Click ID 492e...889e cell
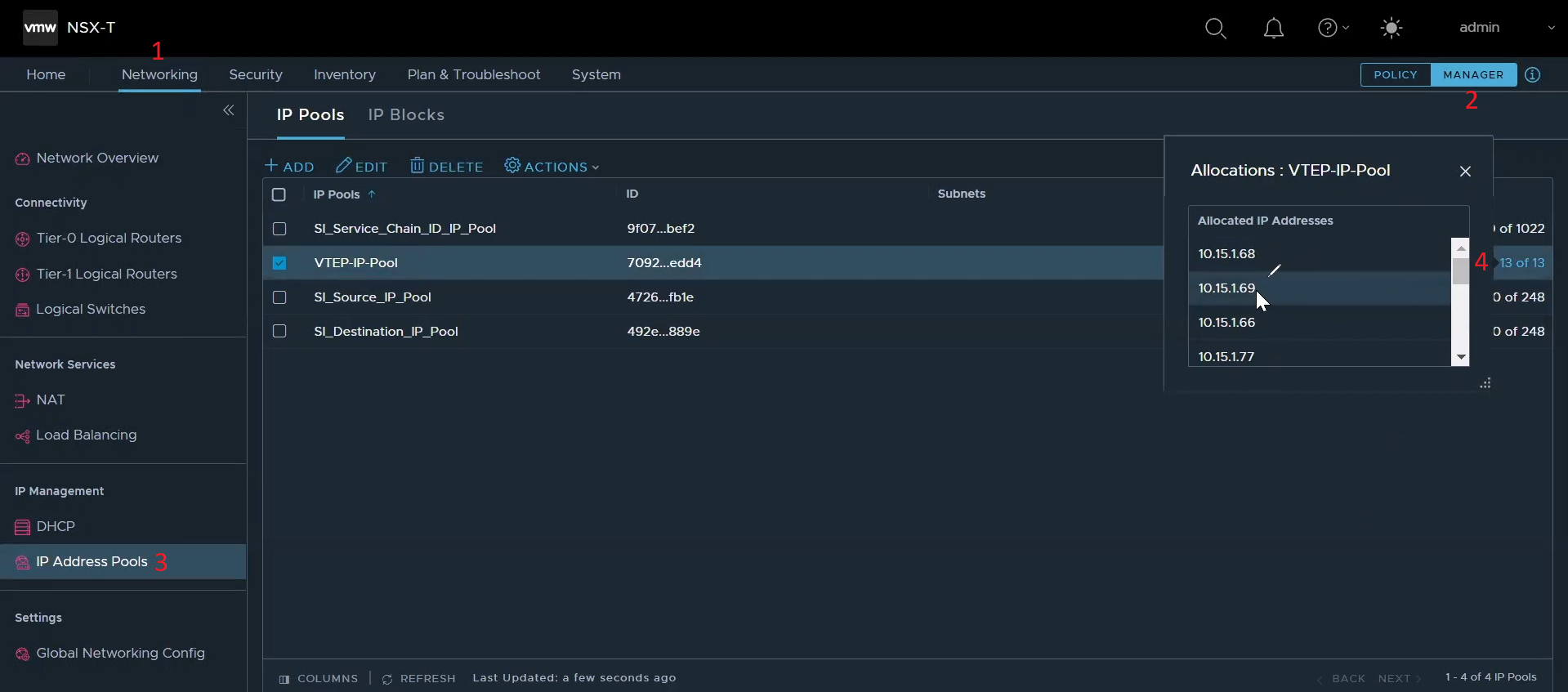This screenshot has width=1568, height=692. coord(663,332)
